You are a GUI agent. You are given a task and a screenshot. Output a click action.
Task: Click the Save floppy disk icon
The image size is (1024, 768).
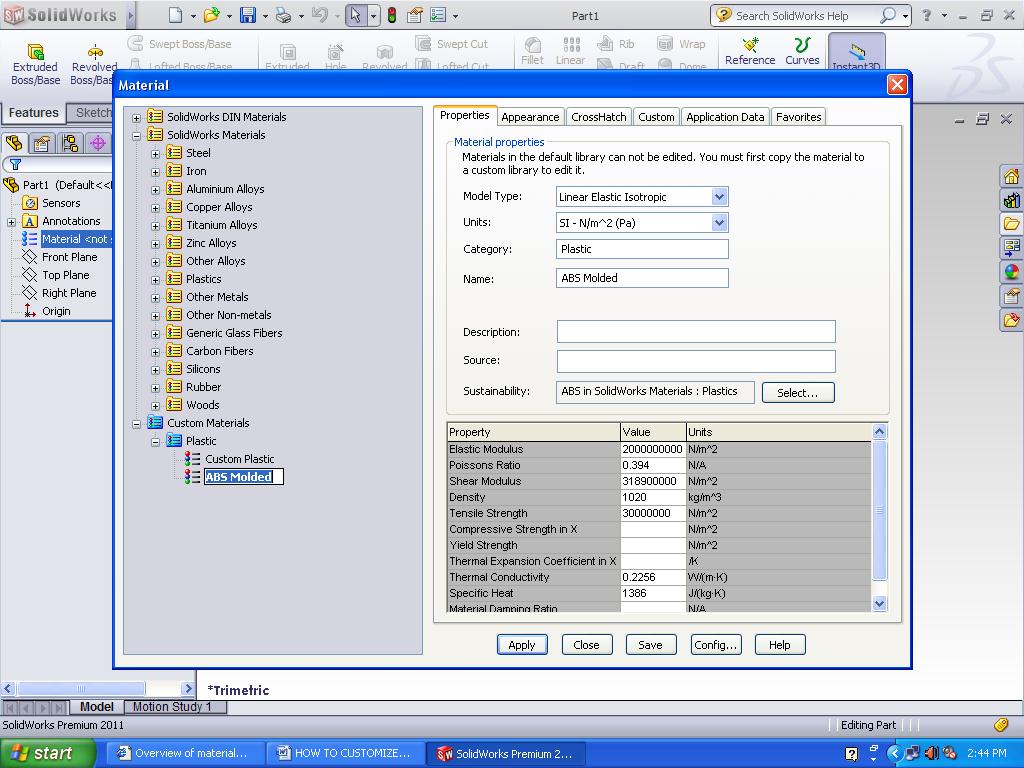tap(248, 14)
